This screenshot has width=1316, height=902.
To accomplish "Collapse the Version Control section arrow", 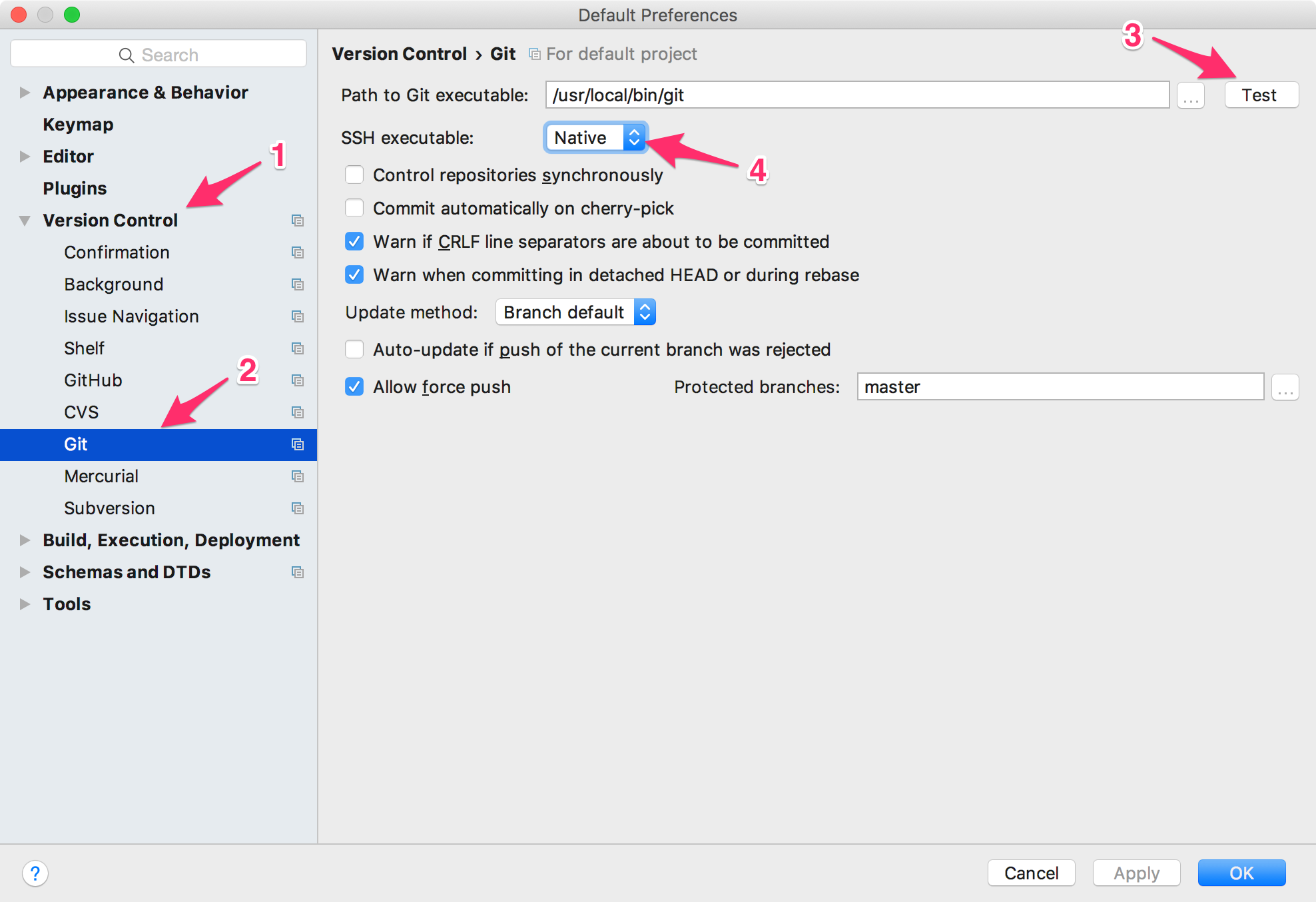I will point(25,221).
